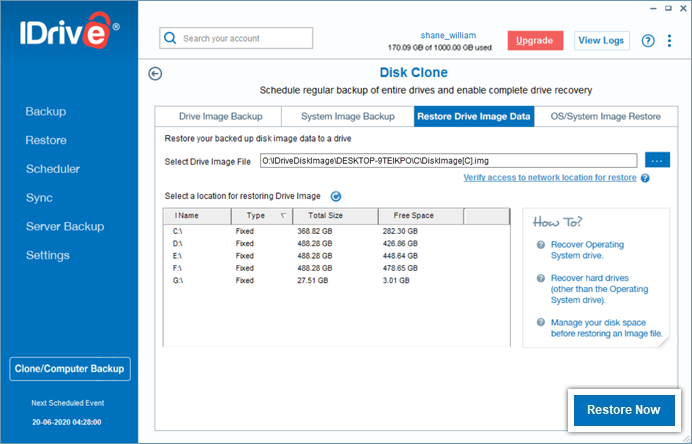The width and height of the screenshot is (692, 444).
Task: Open OS/System Image Restore tab
Action: pos(606,117)
